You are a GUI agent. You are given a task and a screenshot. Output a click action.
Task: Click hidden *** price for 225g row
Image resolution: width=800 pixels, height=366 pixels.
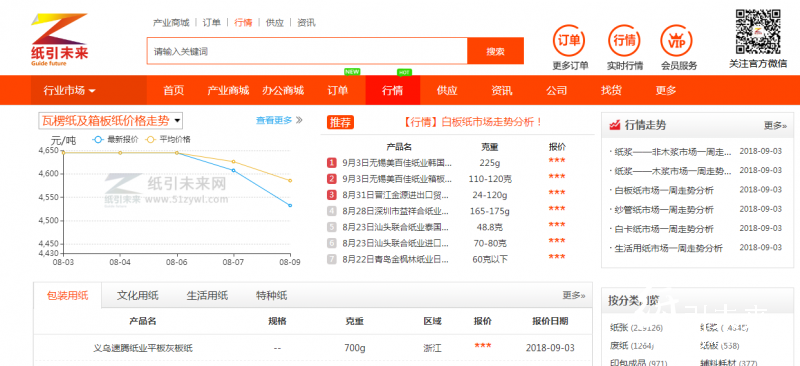pyautogui.click(x=557, y=161)
